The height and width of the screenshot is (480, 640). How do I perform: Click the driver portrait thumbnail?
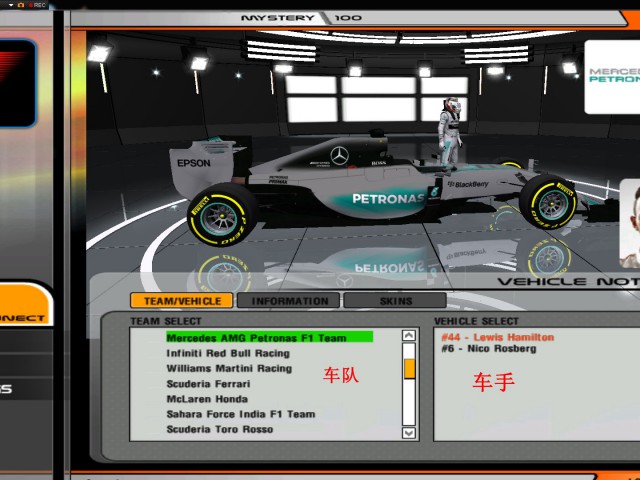(630, 223)
